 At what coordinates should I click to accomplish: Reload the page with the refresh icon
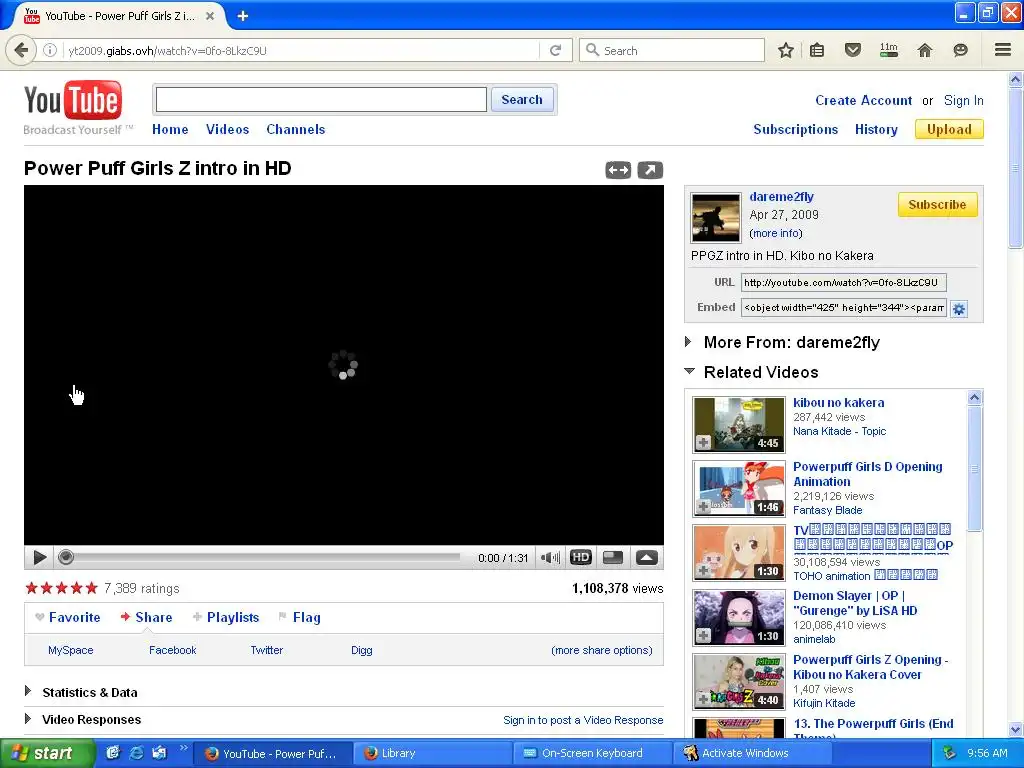click(x=556, y=50)
